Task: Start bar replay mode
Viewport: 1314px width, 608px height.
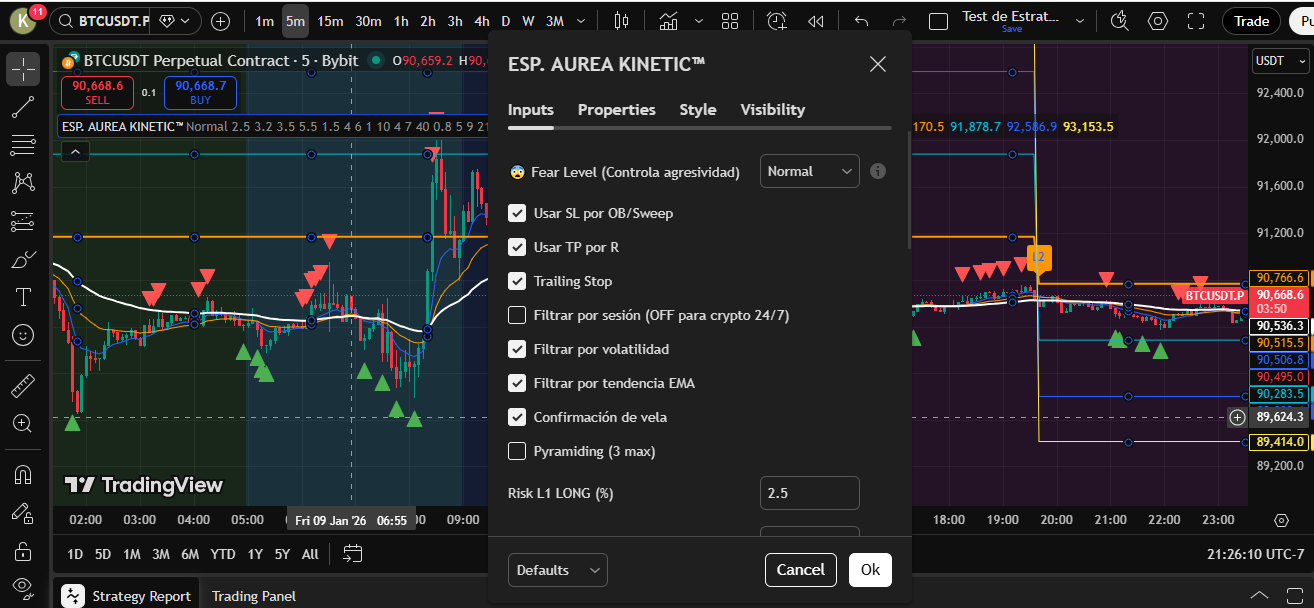Action: tap(815, 20)
